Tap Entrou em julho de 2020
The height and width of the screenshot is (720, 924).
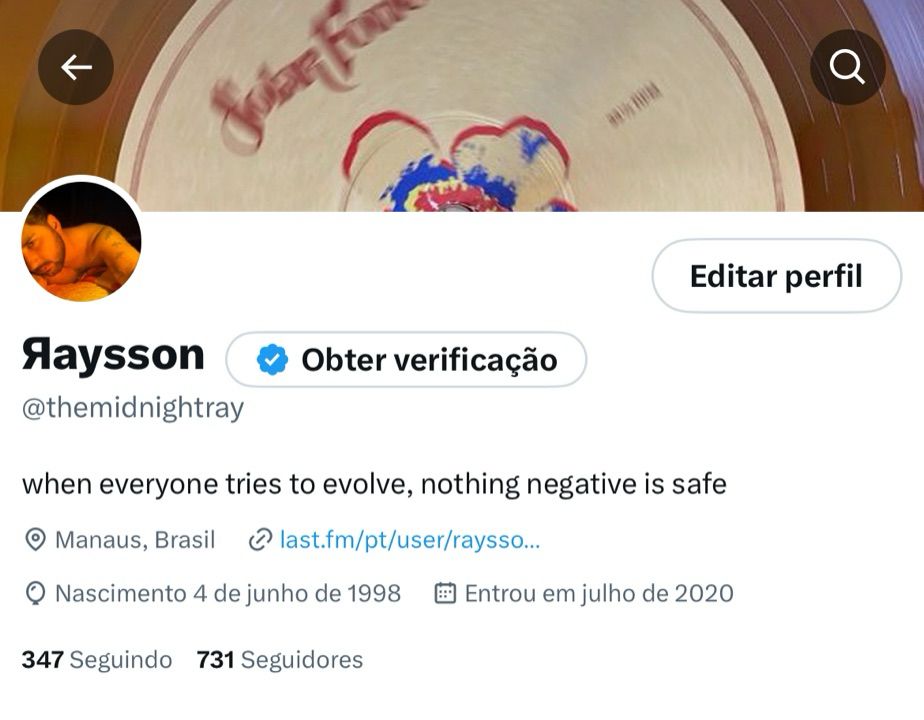pos(599,593)
